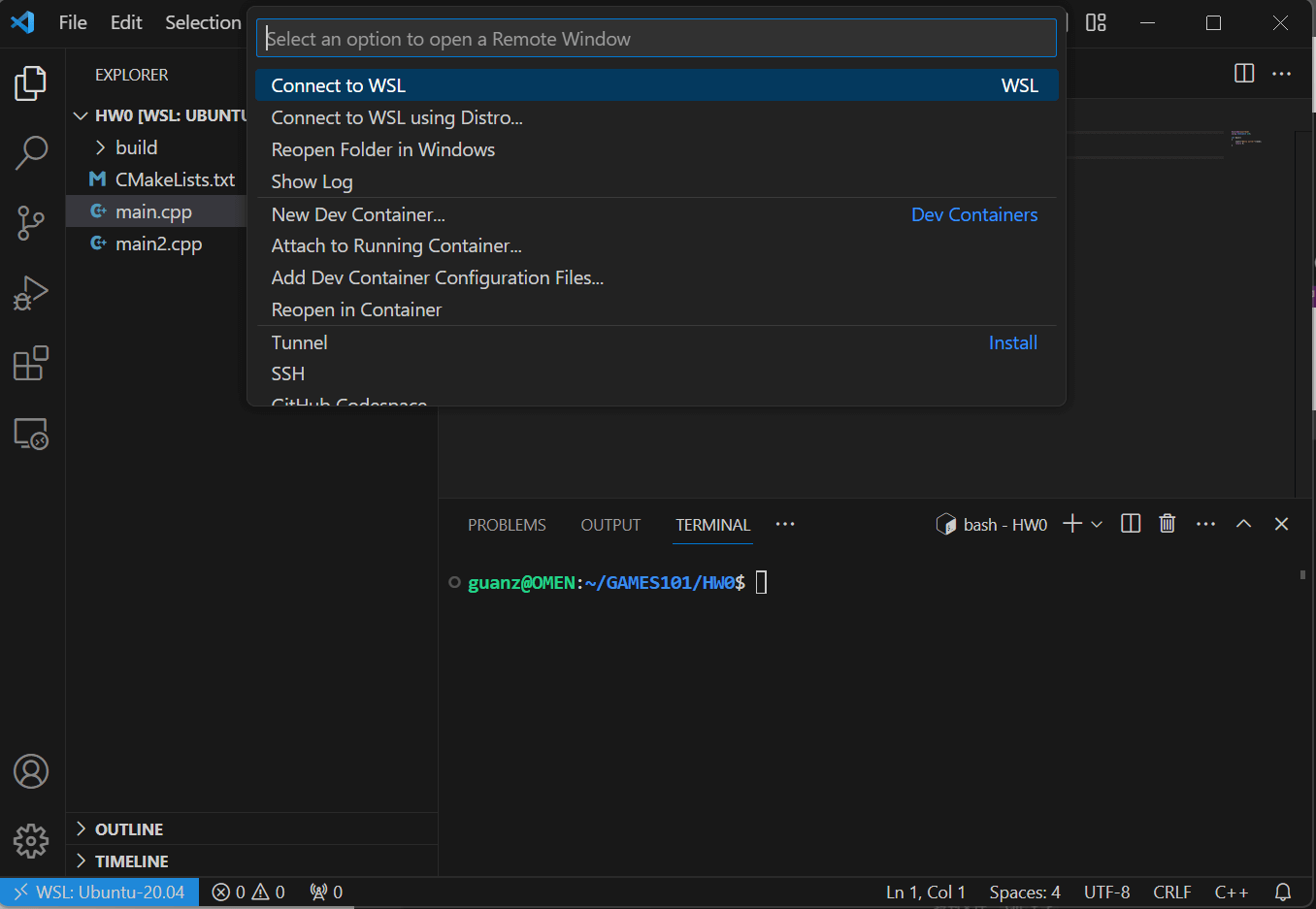
Task: Open the launch profile dropdown arrow
Action: pyautogui.click(x=1097, y=524)
